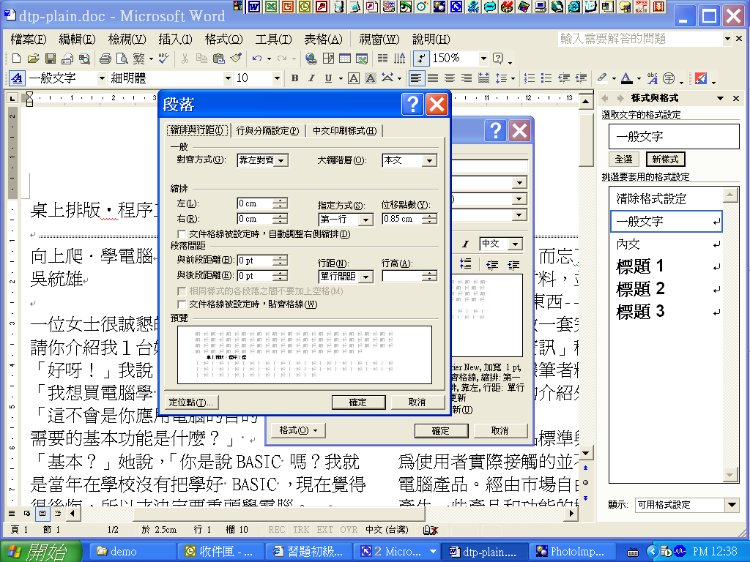Viewport: 750px width, 562px height.
Task: Toggle italic I button in the rear dialog
Action: [465, 244]
